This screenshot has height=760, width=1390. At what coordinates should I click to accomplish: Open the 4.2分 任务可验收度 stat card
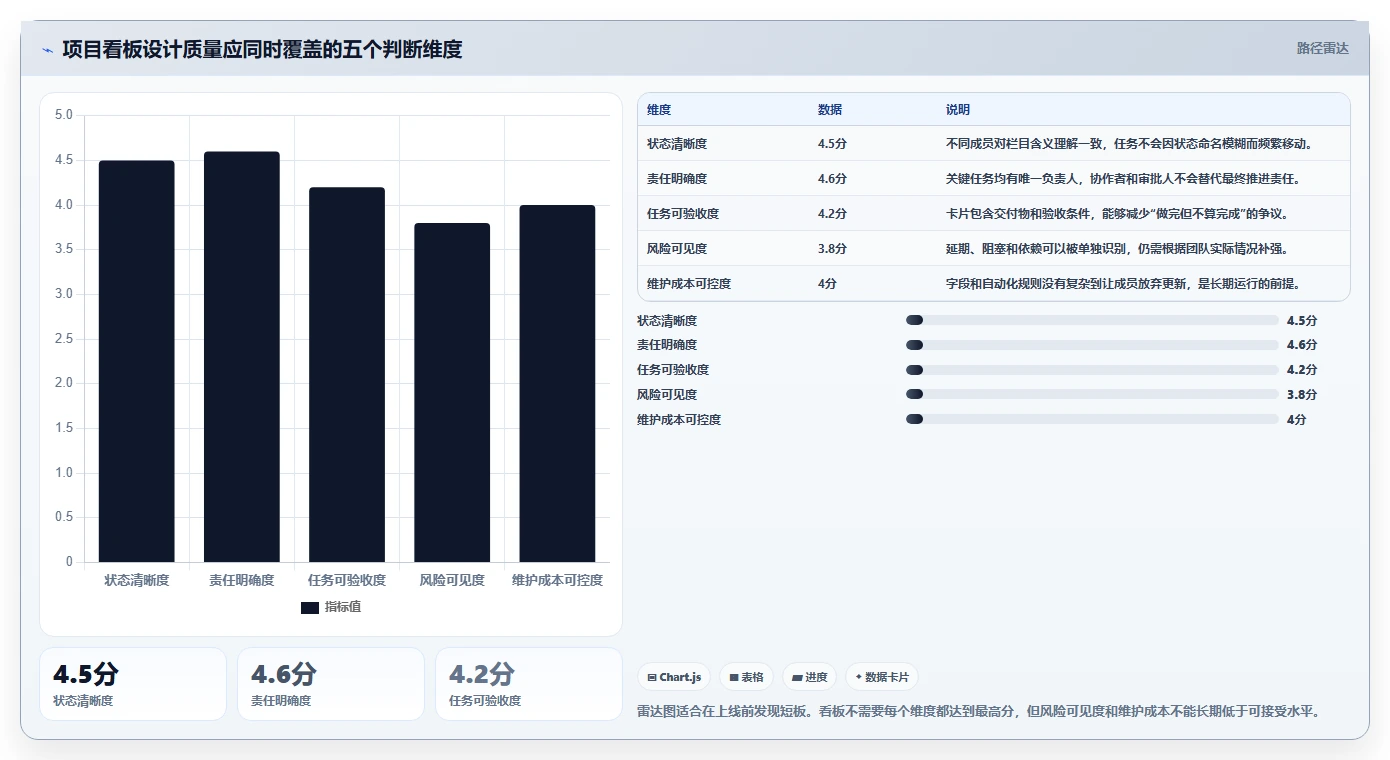(529, 684)
